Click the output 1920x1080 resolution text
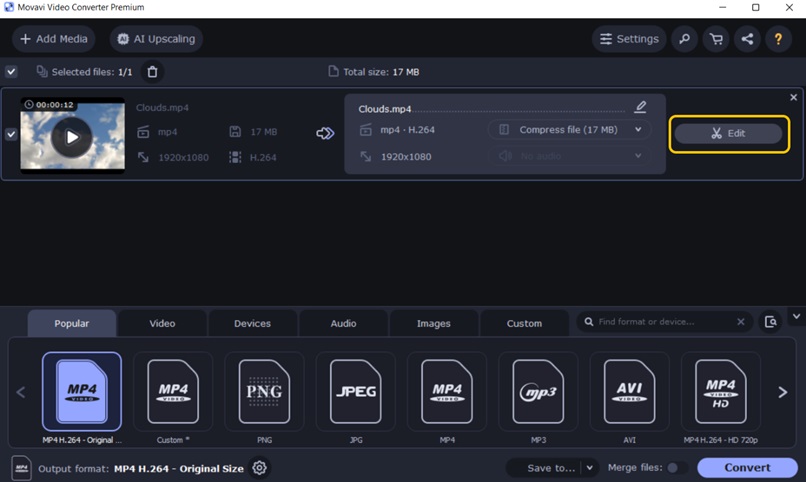This screenshot has height=482, width=806. [406, 157]
